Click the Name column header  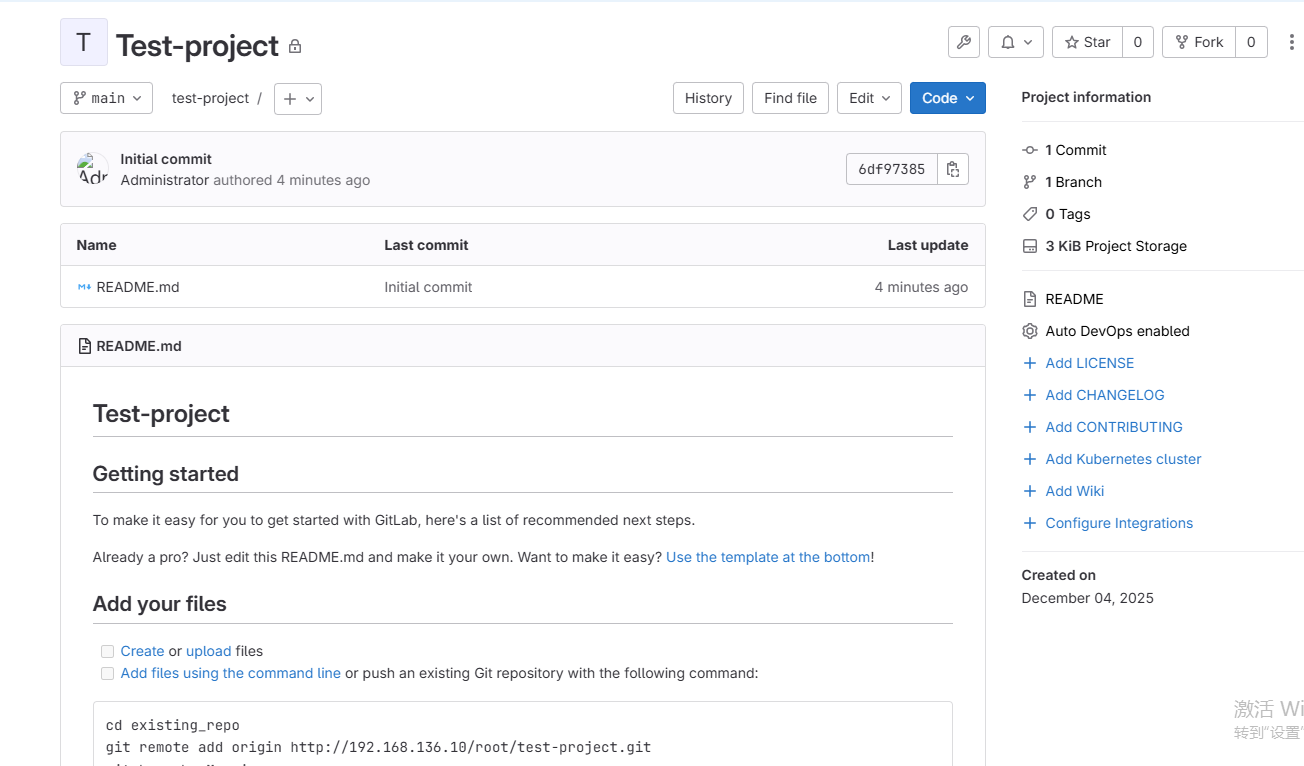(96, 245)
